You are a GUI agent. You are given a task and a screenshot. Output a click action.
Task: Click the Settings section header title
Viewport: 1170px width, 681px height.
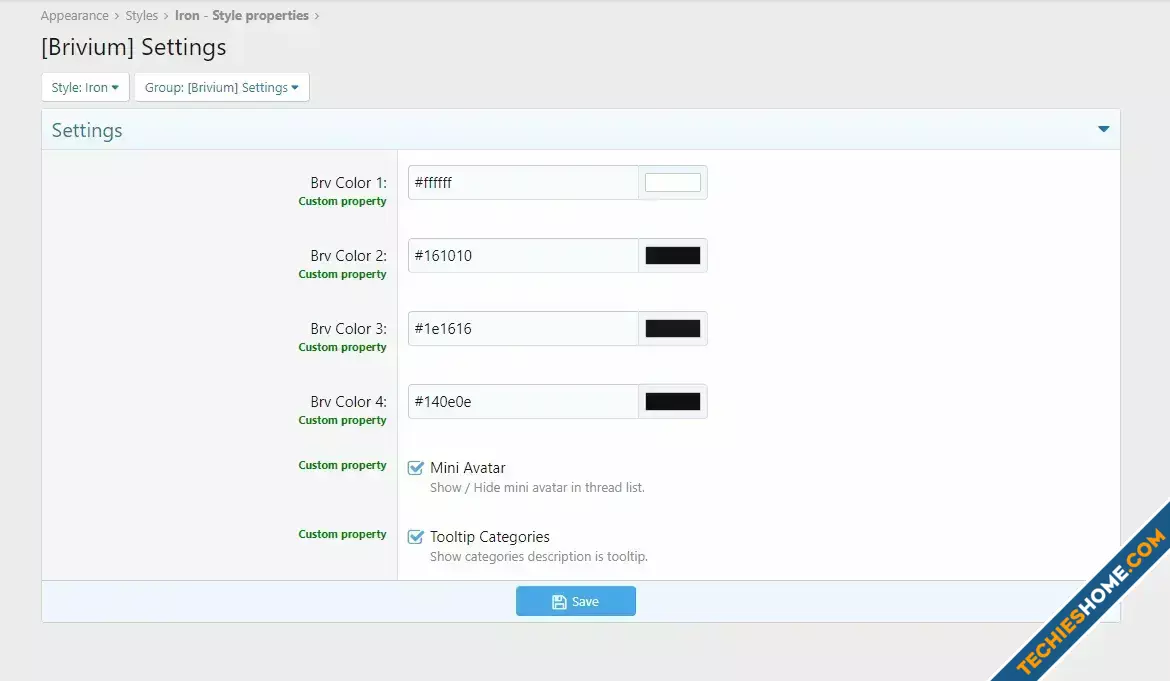(87, 131)
